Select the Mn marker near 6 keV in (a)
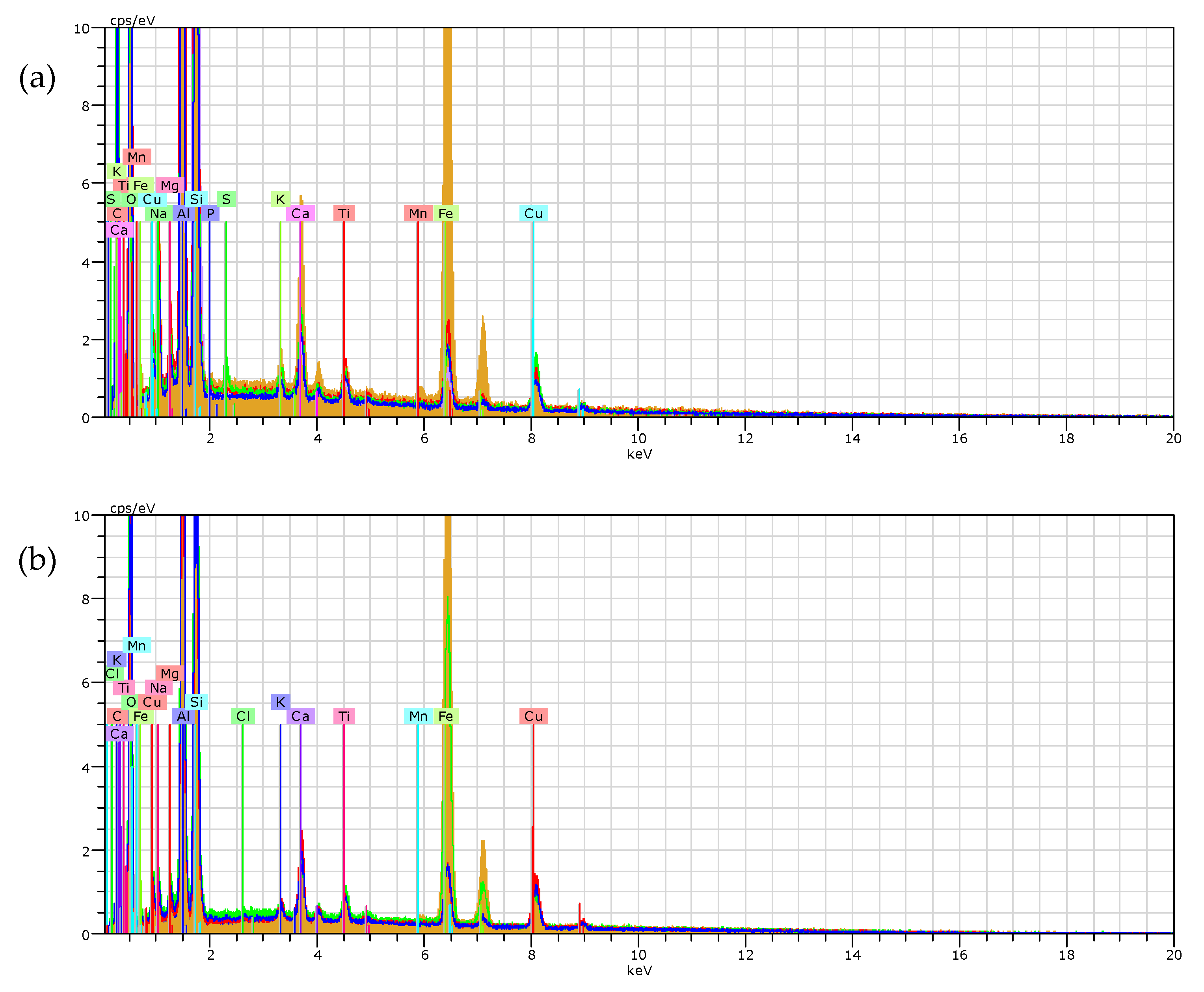This screenshot has width=1204, height=992. click(x=418, y=214)
